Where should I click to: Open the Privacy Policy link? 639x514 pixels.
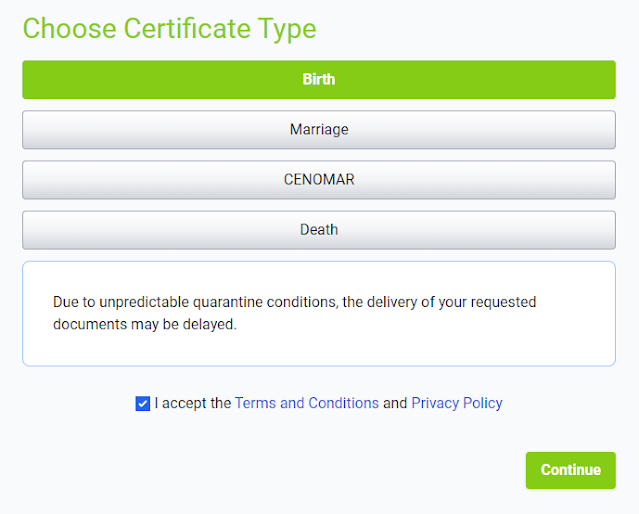point(456,404)
